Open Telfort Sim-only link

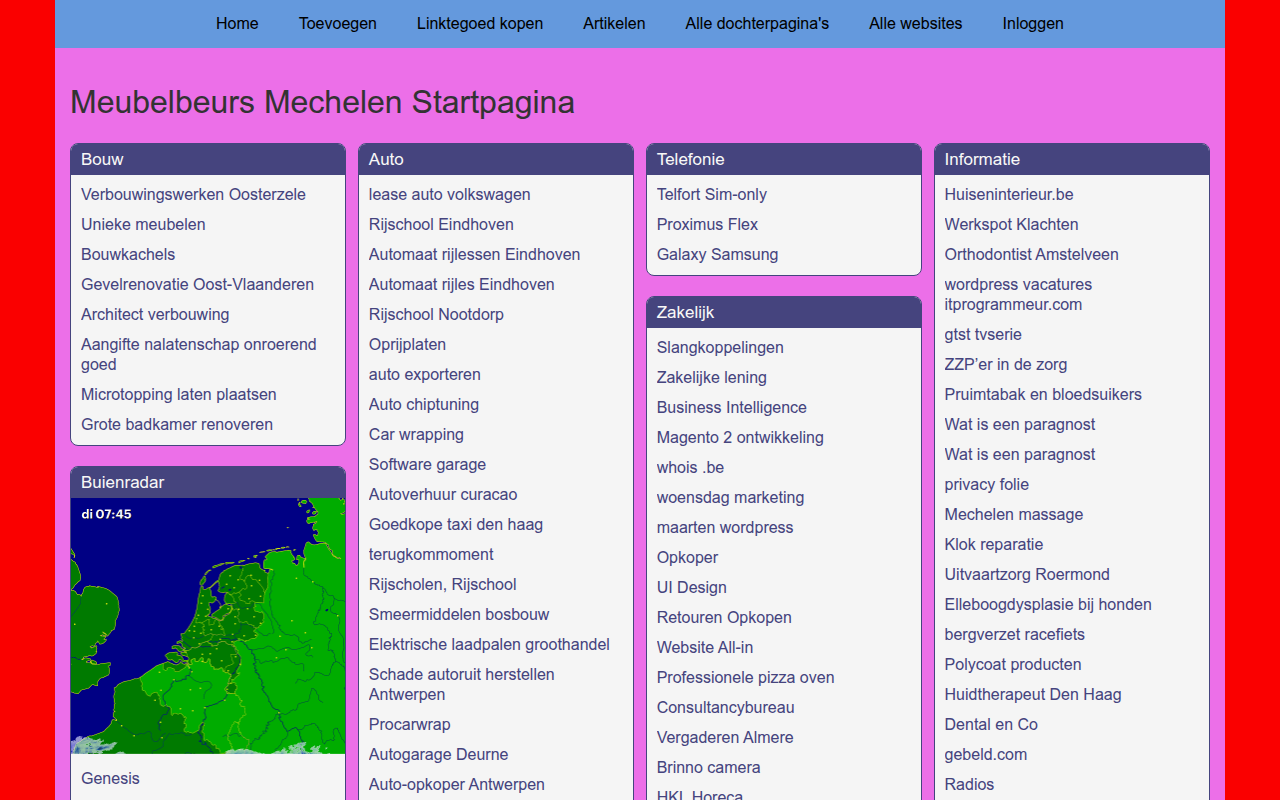[x=712, y=194]
